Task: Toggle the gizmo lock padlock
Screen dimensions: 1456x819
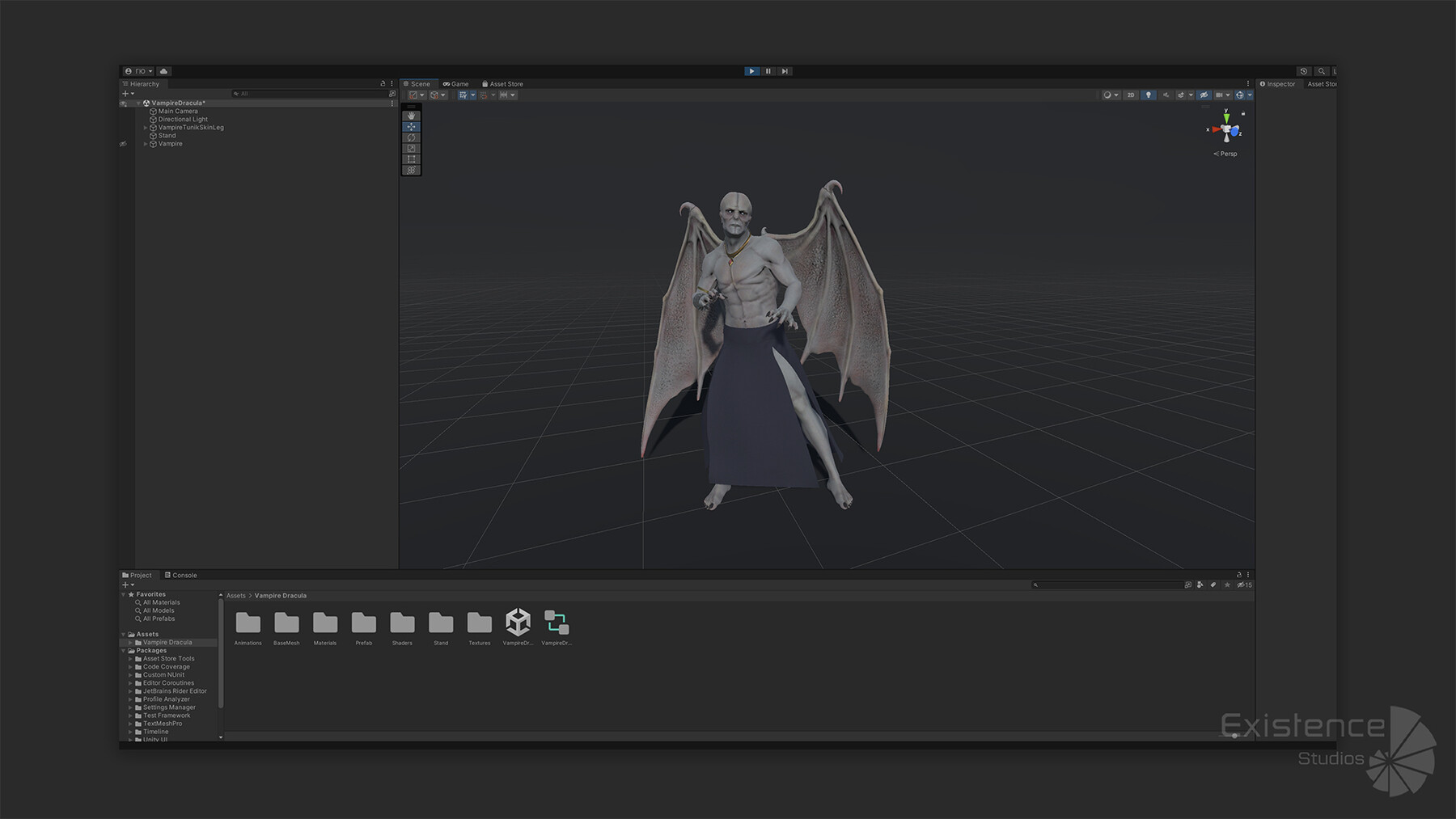Action: 1243,113
